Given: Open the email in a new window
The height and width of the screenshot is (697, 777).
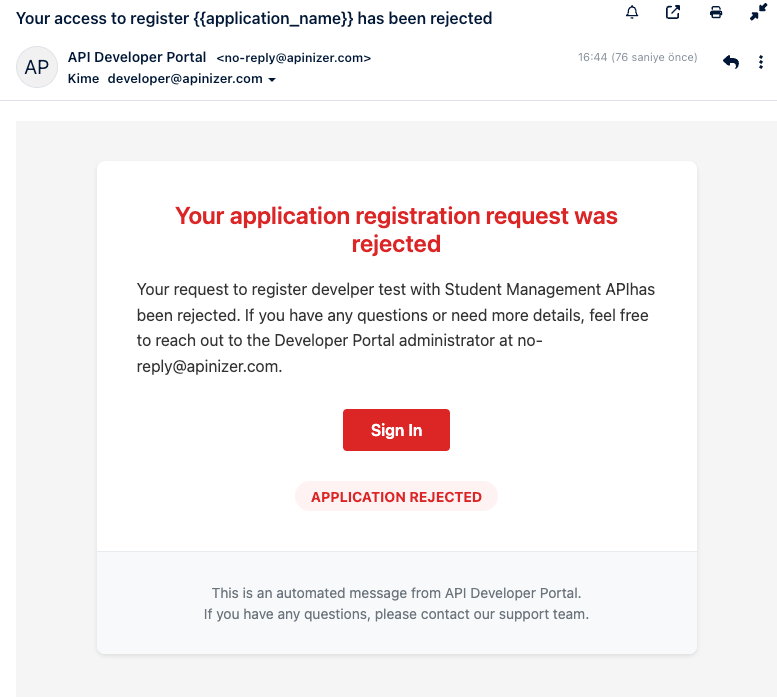Looking at the screenshot, I should tap(673, 12).
